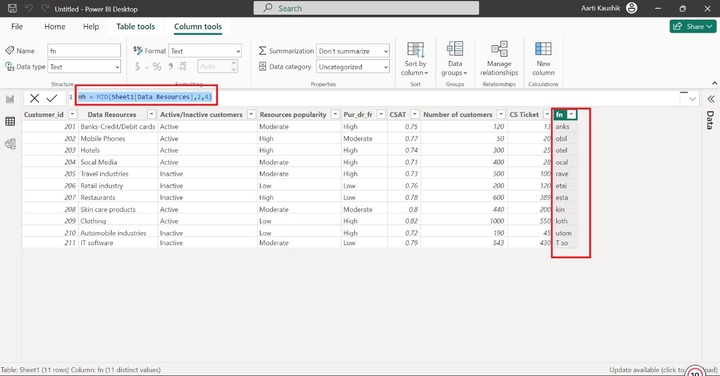
Task: Click the decimal places icon
Action: pyautogui.click(x=182, y=67)
